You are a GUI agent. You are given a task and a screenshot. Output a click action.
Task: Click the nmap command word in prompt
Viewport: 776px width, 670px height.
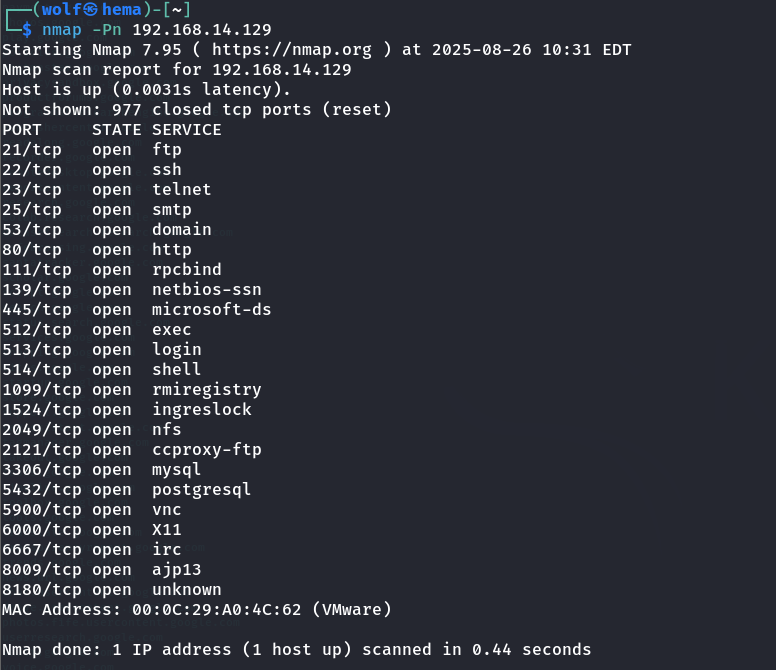click(x=62, y=30)
